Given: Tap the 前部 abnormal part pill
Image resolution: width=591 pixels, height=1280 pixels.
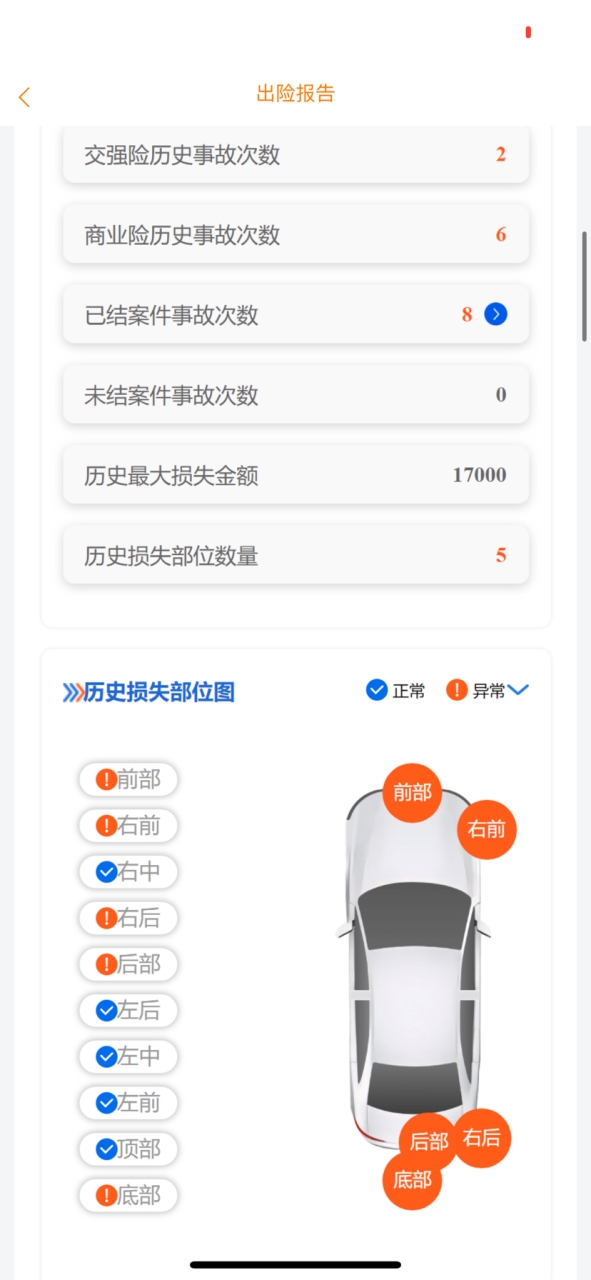Looking at the screenshot, I should tap(128, 779).
